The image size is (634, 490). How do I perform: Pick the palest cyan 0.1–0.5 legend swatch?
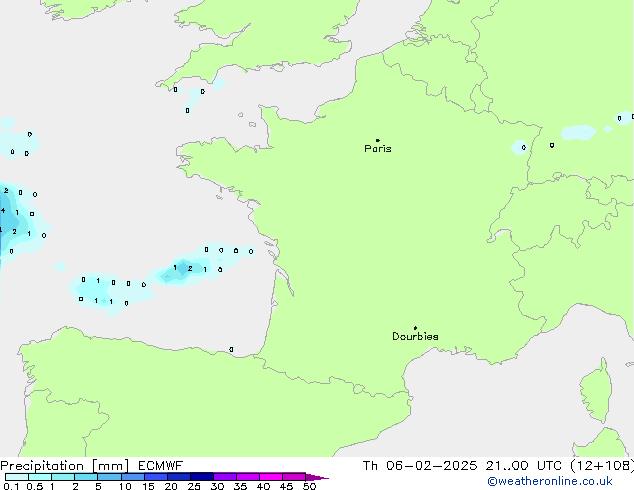[x=17, y=477]
